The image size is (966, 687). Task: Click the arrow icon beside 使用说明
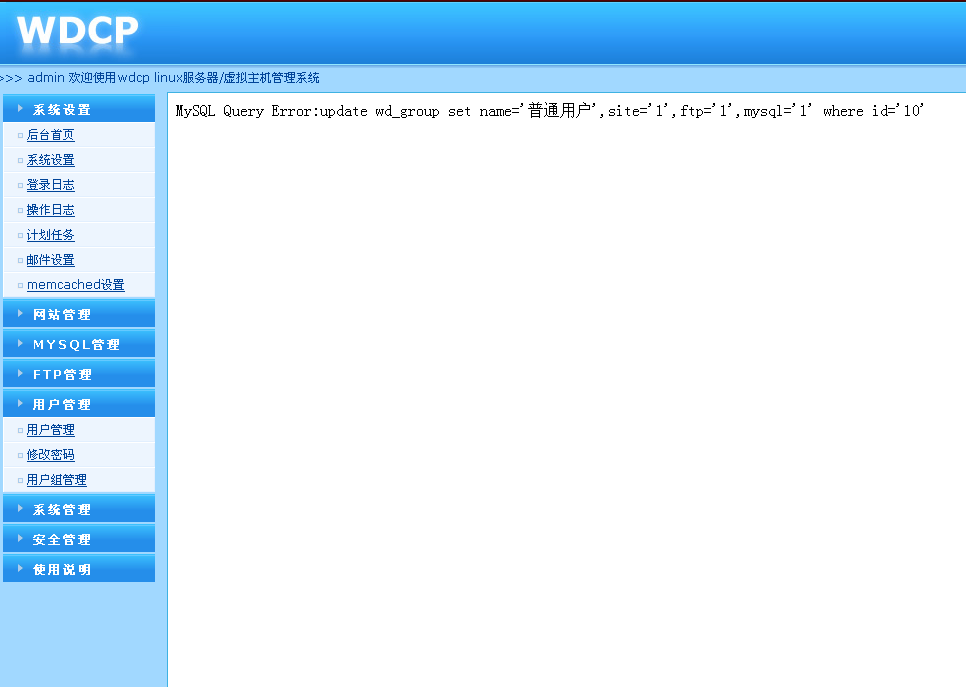point(20,568)
